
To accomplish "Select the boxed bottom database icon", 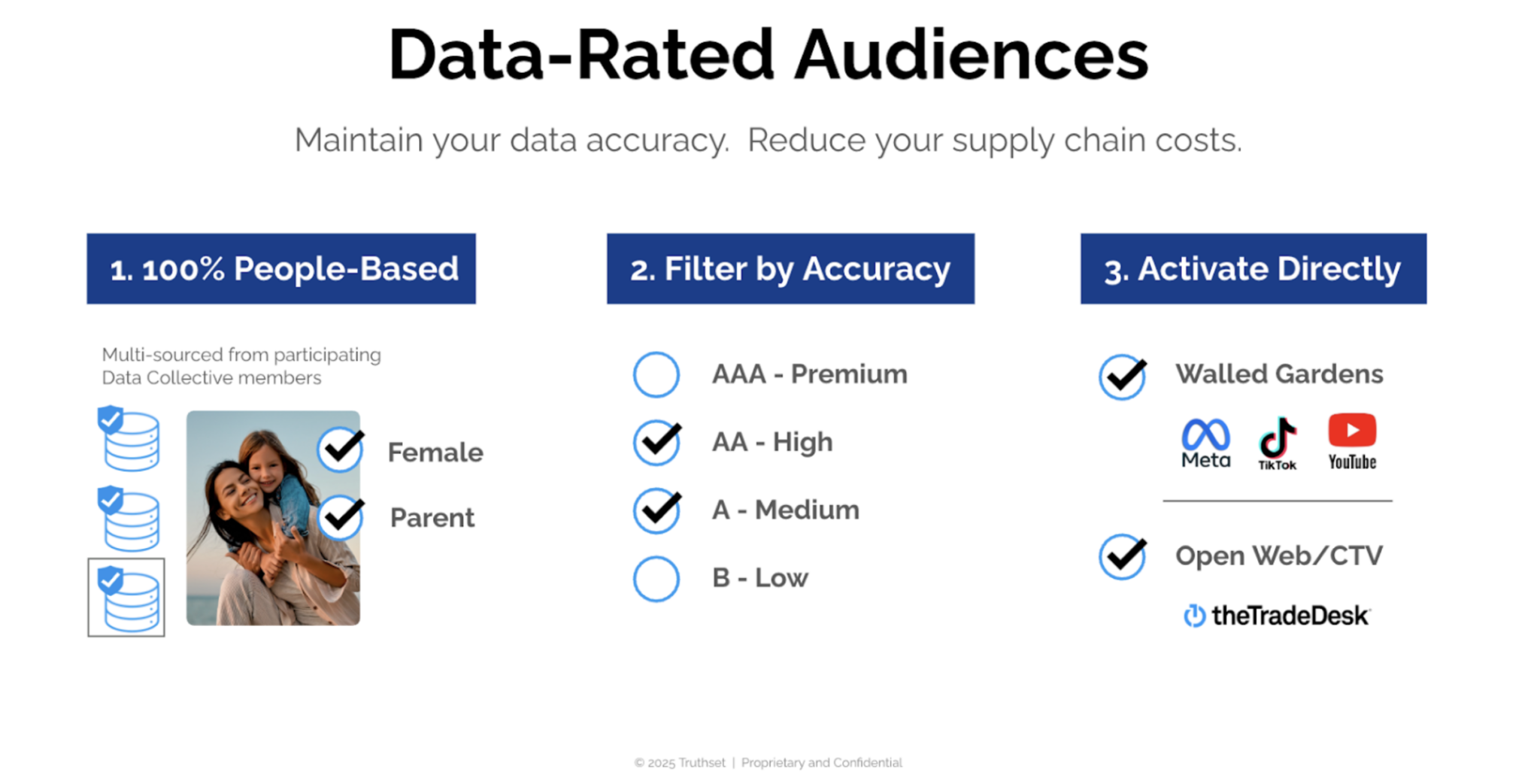I will (126, 598).
